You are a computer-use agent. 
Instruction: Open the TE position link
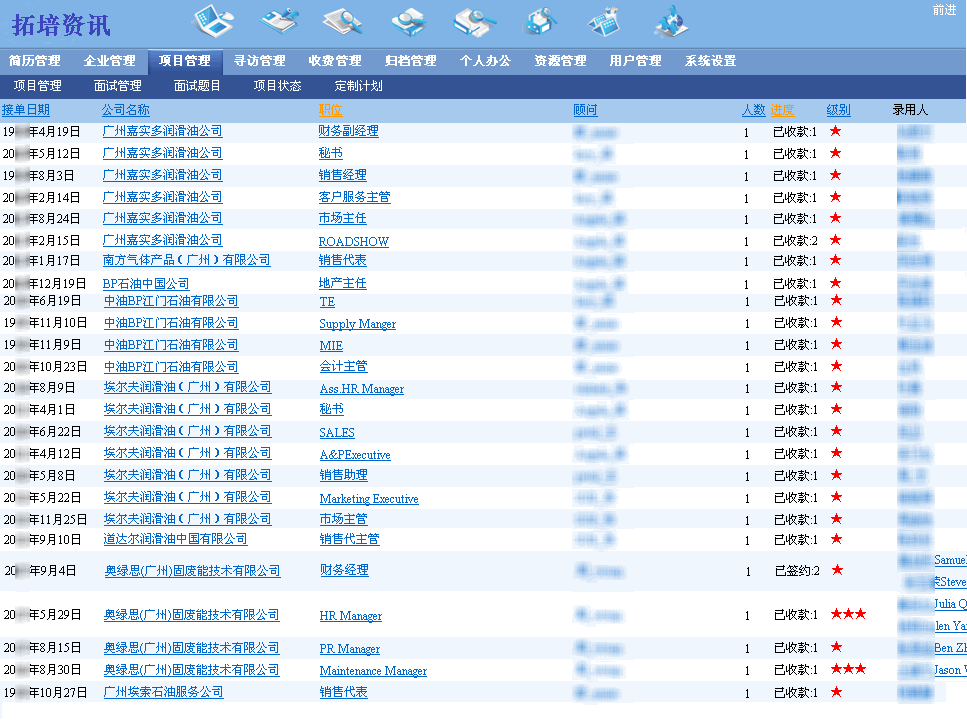327,302
